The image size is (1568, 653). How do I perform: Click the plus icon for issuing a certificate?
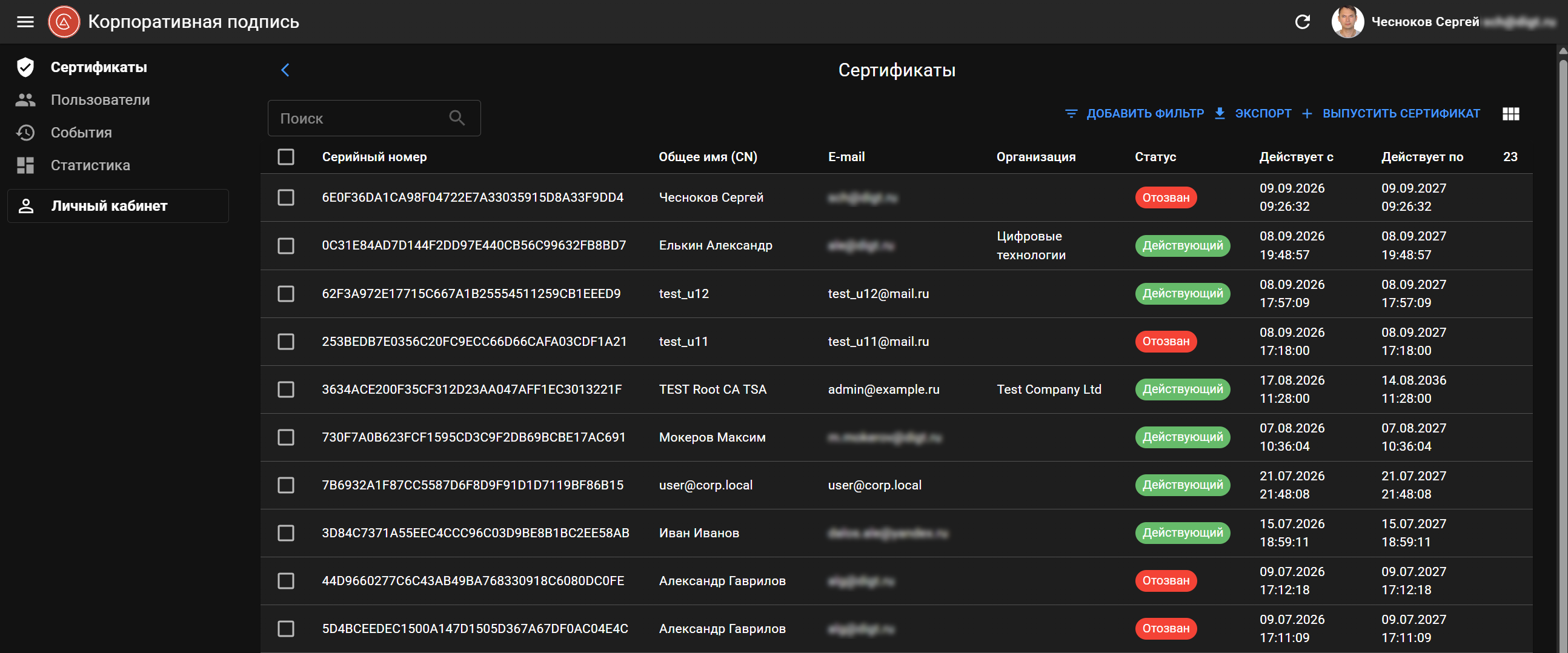tap(1307, 114)
